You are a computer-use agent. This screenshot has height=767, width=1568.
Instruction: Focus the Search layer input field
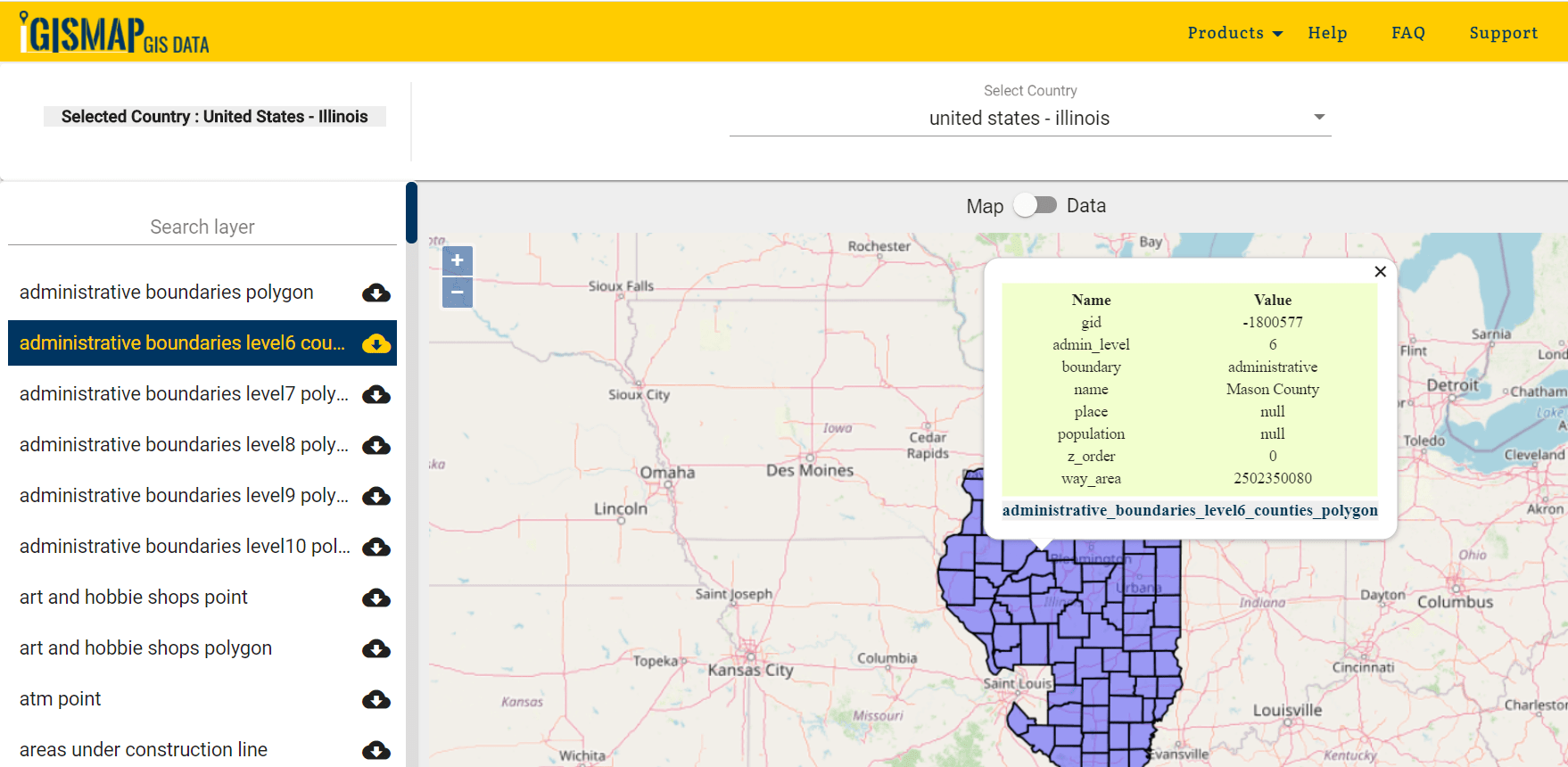202,227
